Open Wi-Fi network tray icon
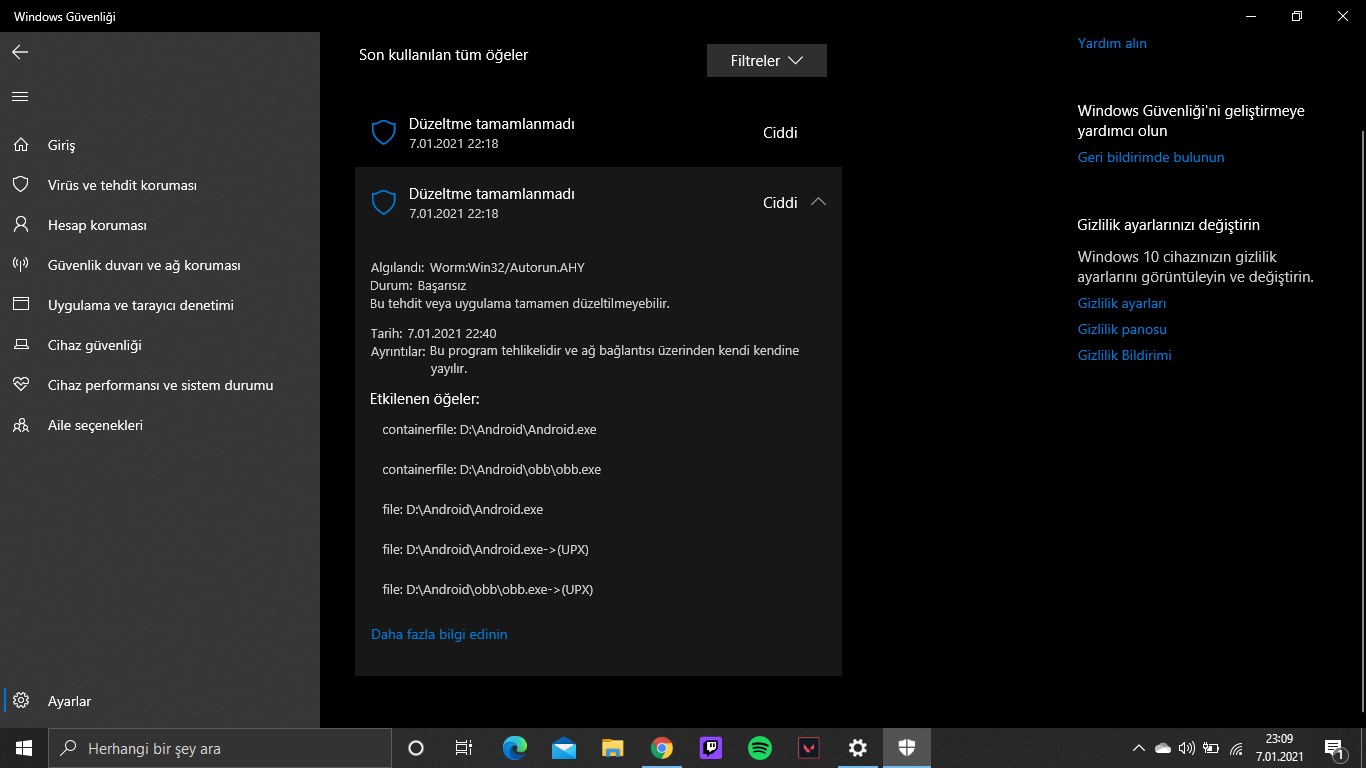 coord(1236,748)
